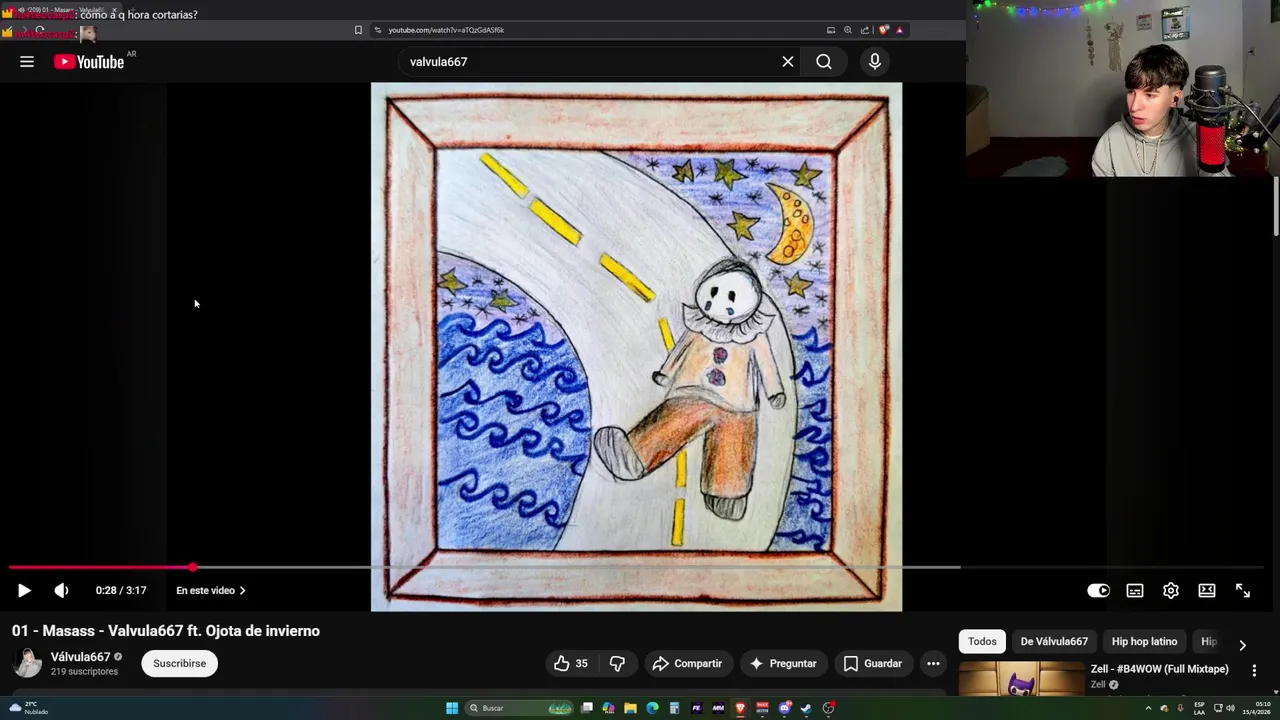Click the browser address bar URL

[446, 30]
